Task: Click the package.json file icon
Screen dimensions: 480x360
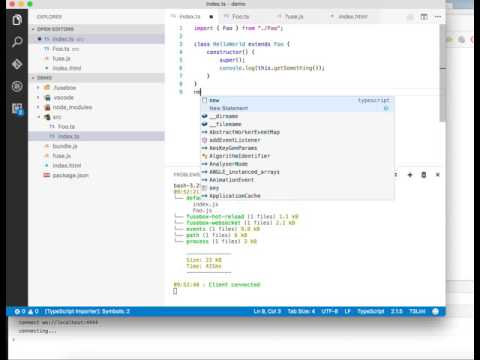Action: 47,175
